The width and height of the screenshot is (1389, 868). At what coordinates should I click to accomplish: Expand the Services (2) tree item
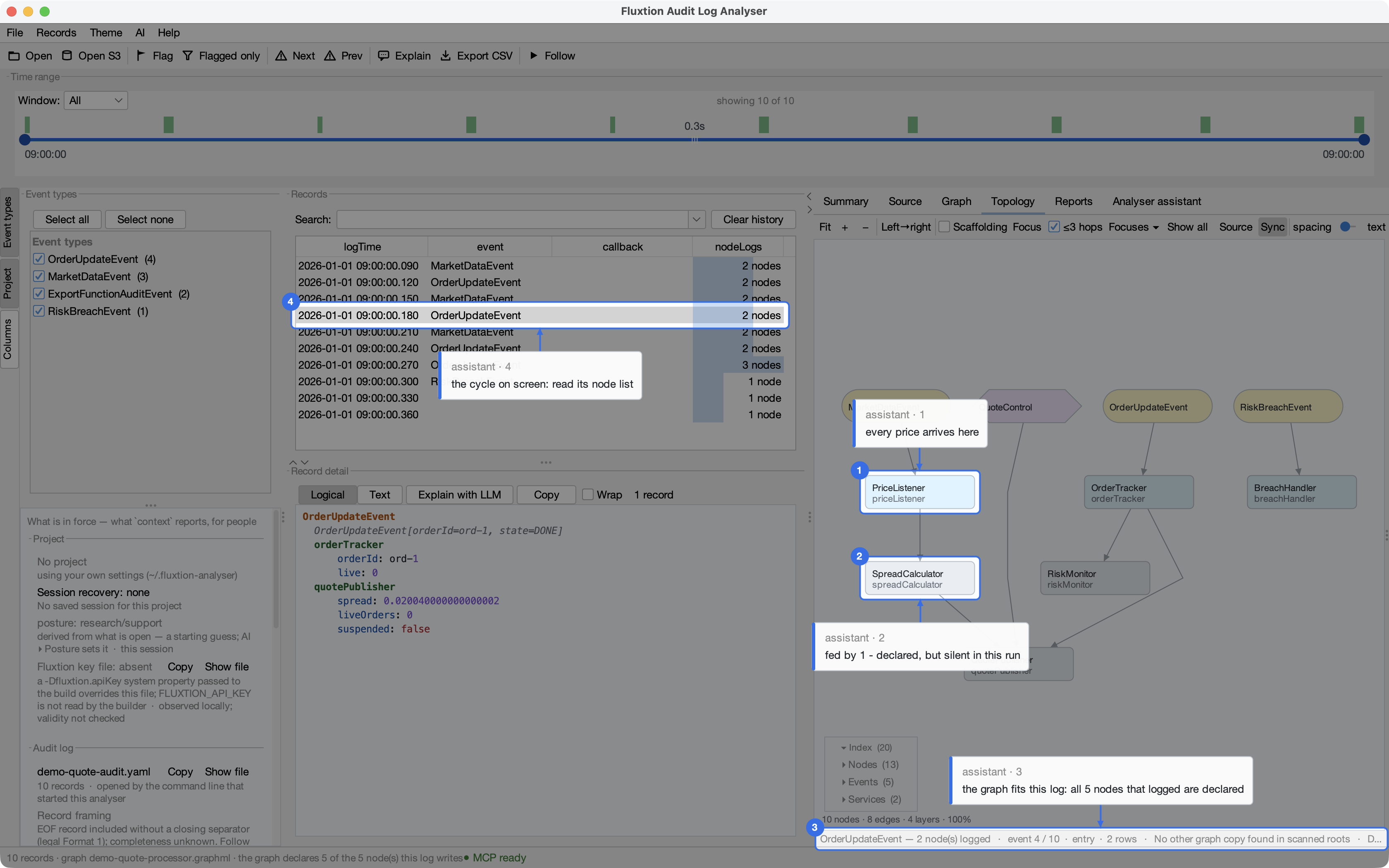[x=843, y=799]
